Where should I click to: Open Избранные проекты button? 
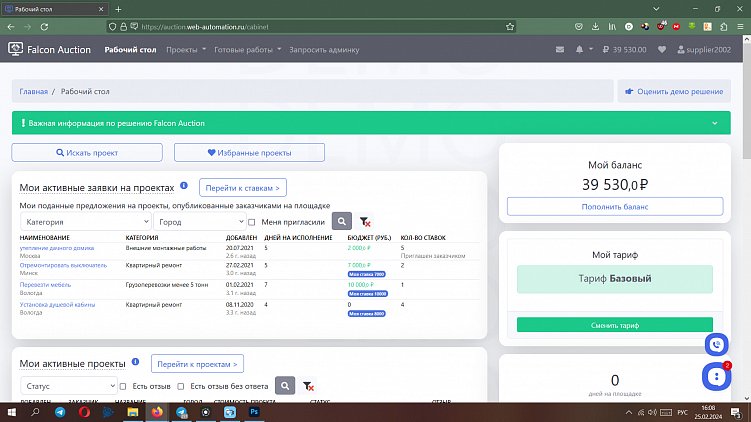pos(249,152)
